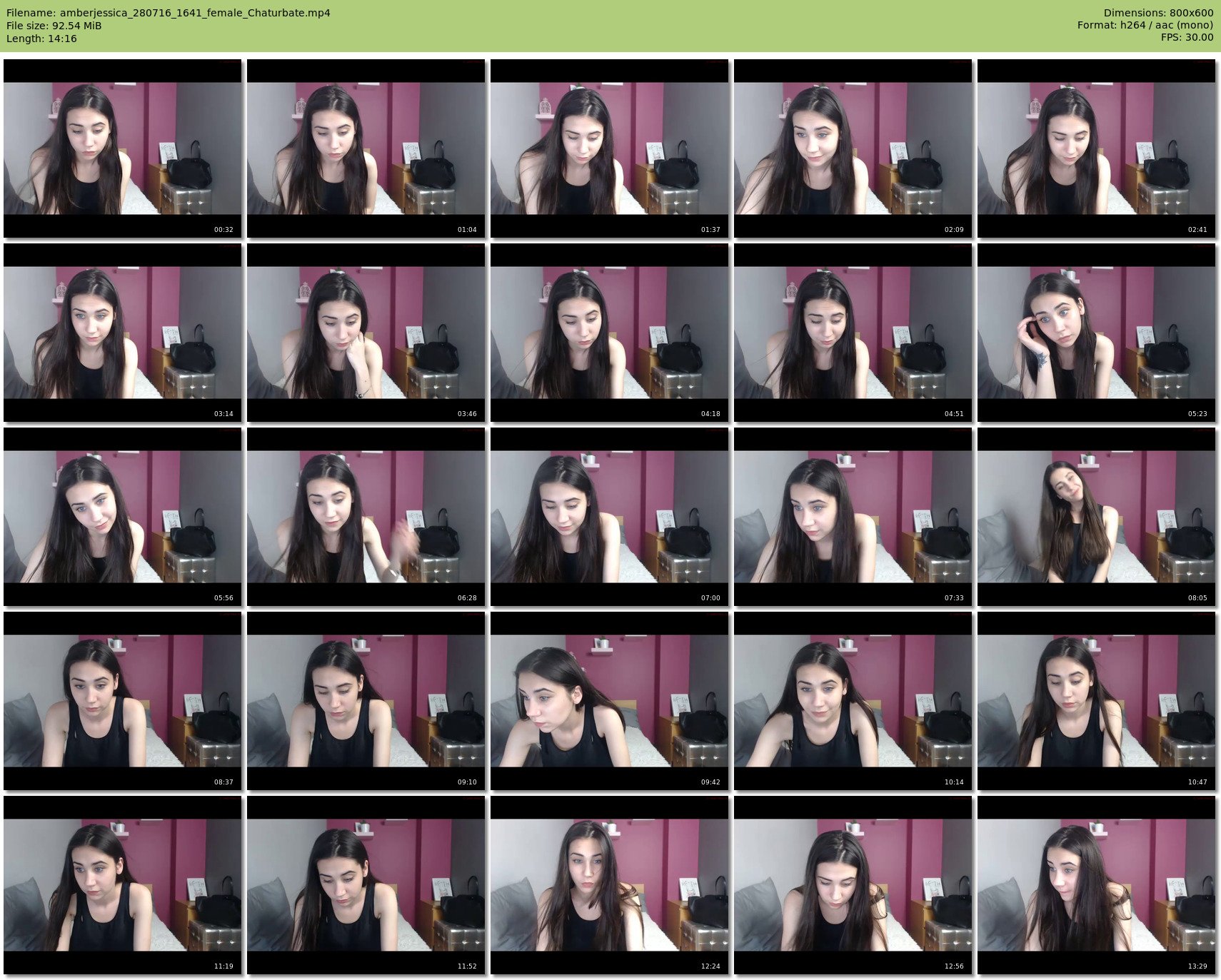Select the thumbnail timestamped 03:46
The image size is (1221, 980).
[x=366, y=333]
